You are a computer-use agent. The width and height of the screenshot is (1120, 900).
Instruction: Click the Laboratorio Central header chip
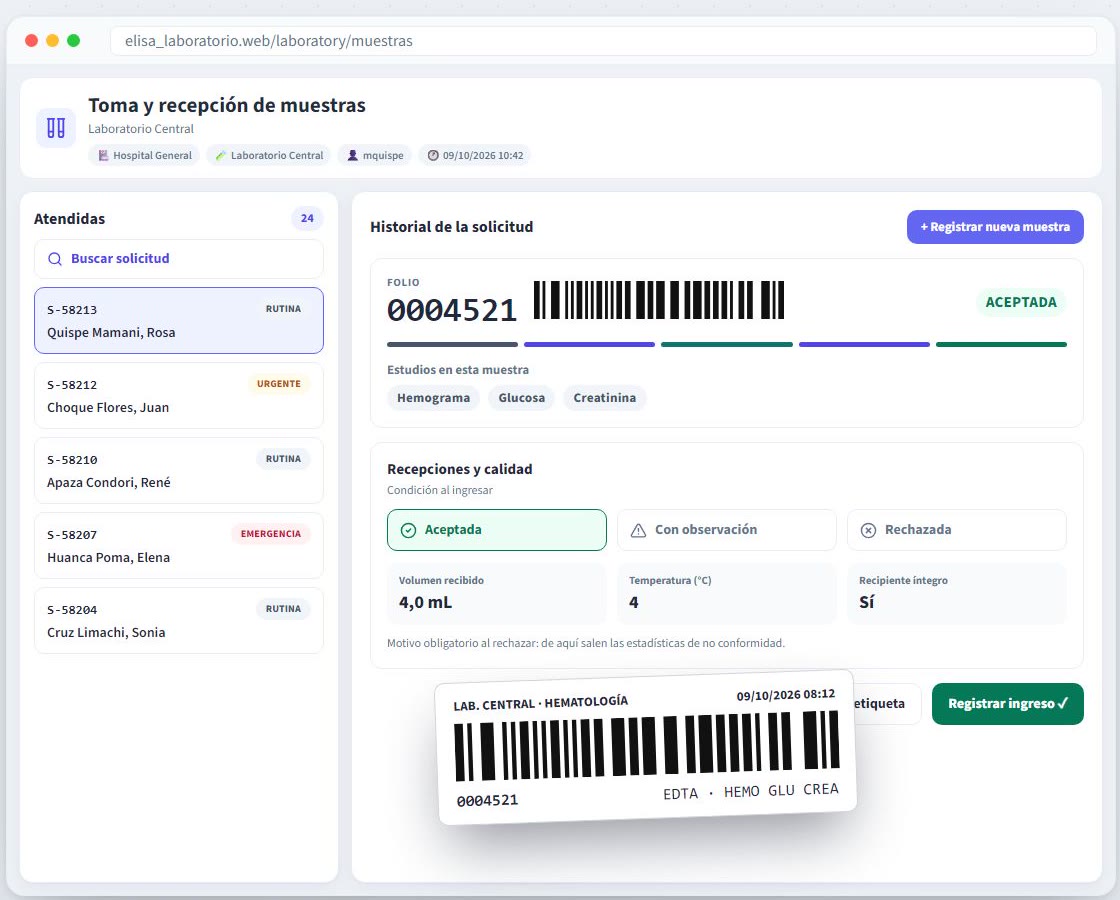tap(269, 155)
